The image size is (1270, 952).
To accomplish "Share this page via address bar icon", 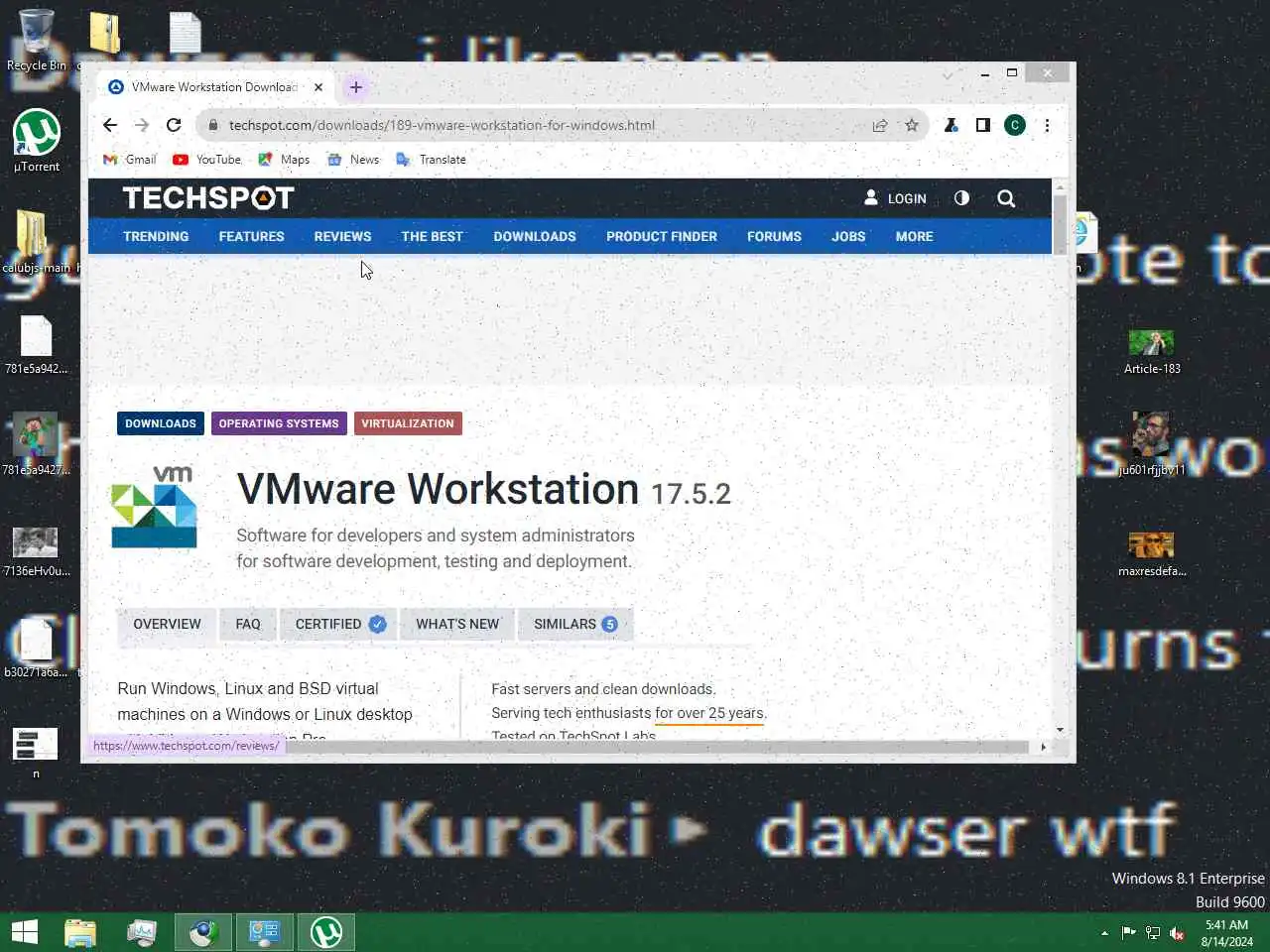I will [880, 125].
